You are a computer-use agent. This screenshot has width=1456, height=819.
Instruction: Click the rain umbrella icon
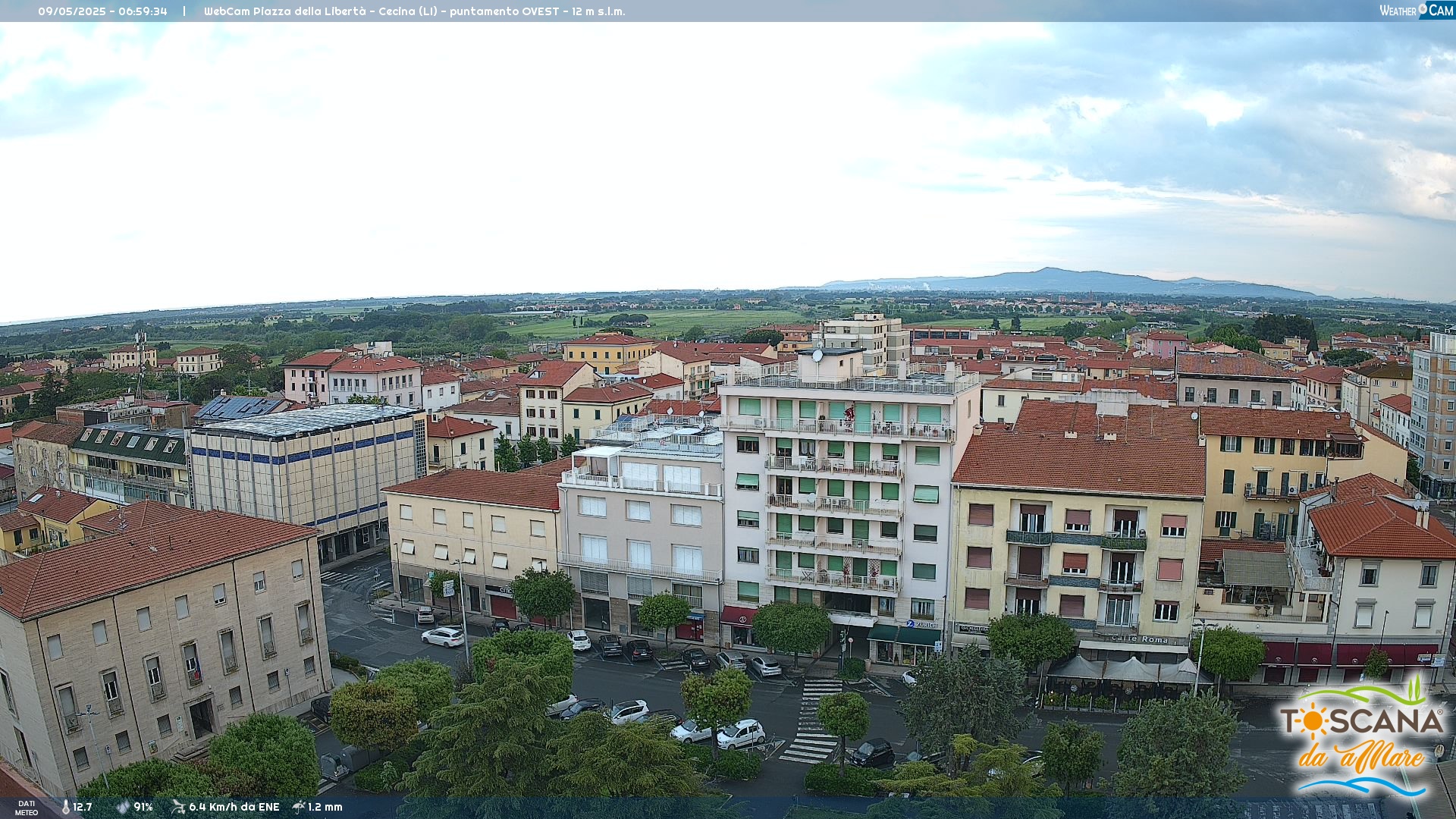pyautogui.click(x=299, y=807)
